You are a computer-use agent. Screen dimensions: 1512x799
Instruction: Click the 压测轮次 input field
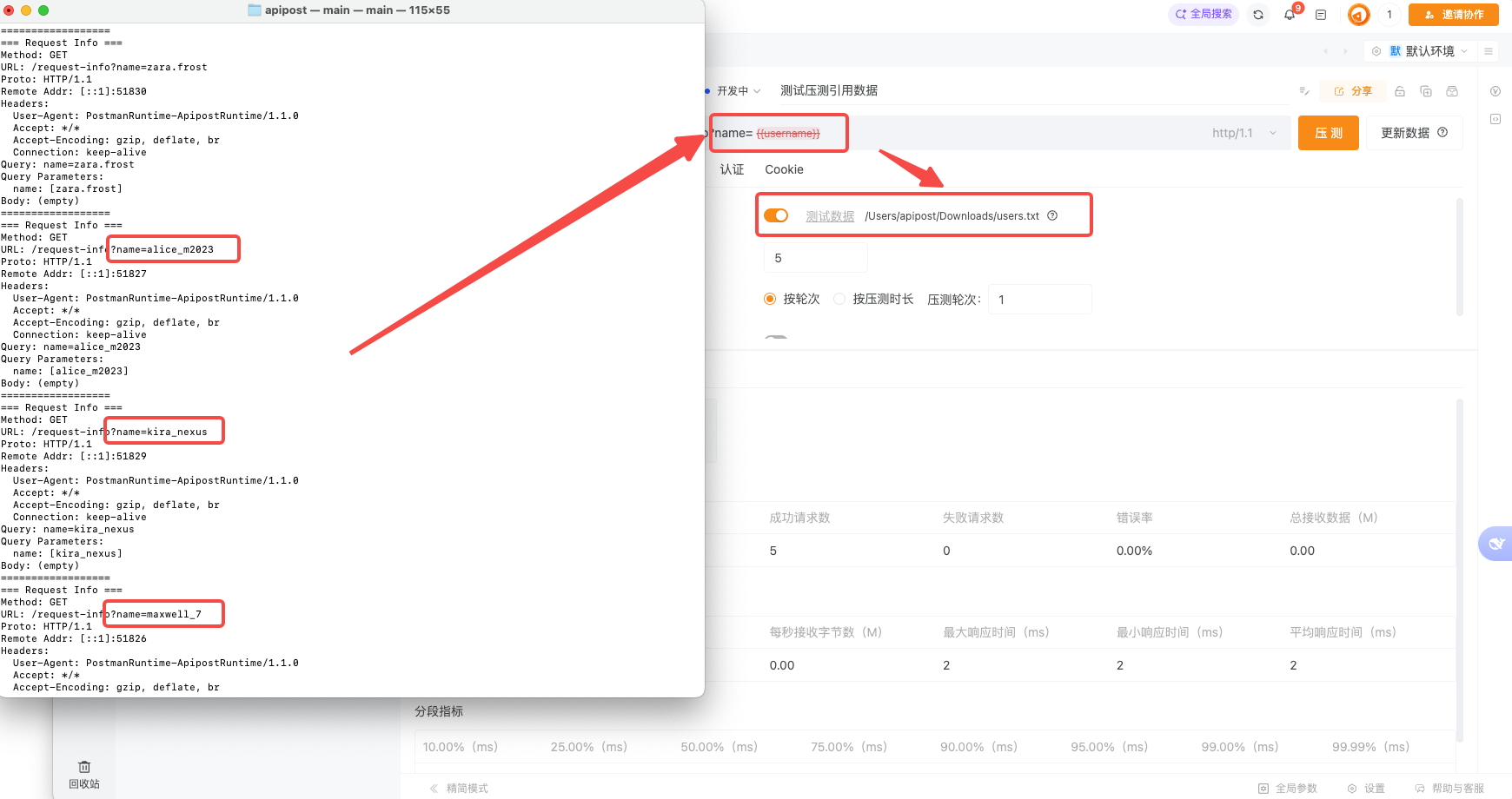1040,300
